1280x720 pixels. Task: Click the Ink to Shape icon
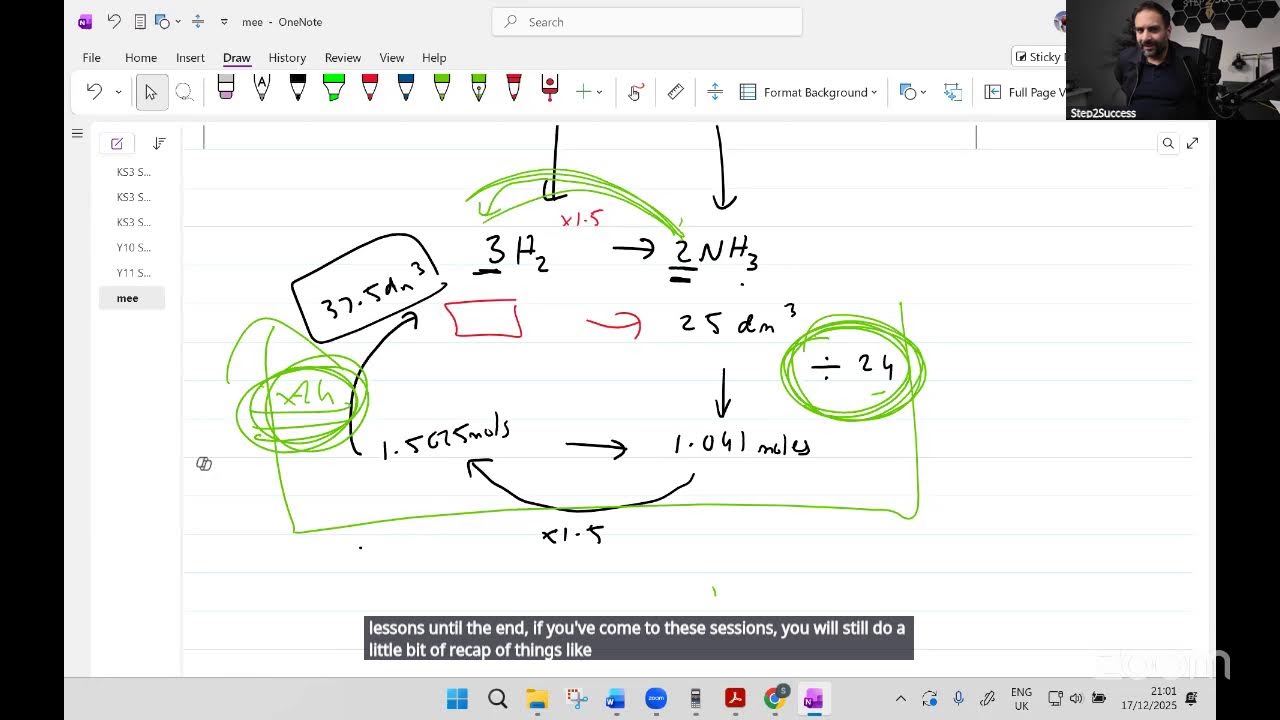(952, 92)
